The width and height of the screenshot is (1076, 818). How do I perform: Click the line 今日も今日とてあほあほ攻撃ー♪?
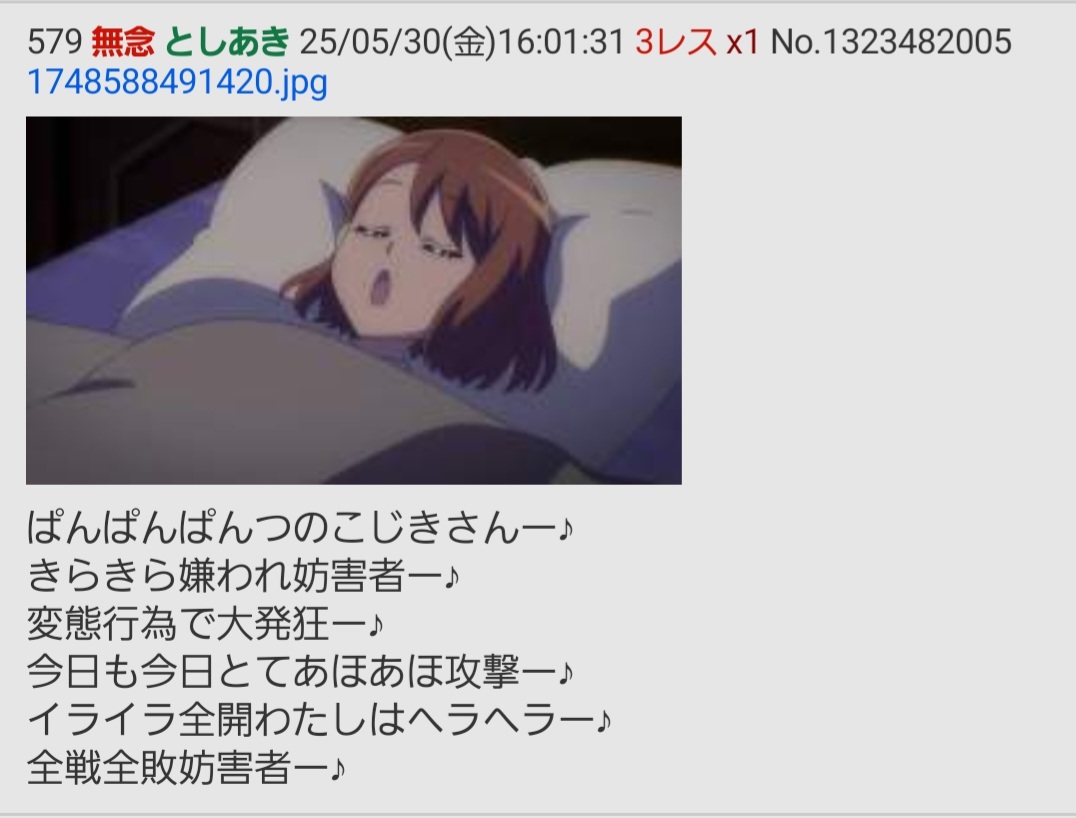(300, 673)
